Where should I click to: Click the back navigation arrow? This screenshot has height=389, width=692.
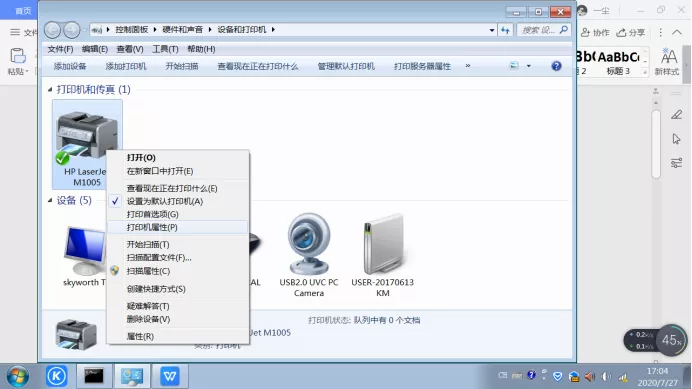pos(53,30)
